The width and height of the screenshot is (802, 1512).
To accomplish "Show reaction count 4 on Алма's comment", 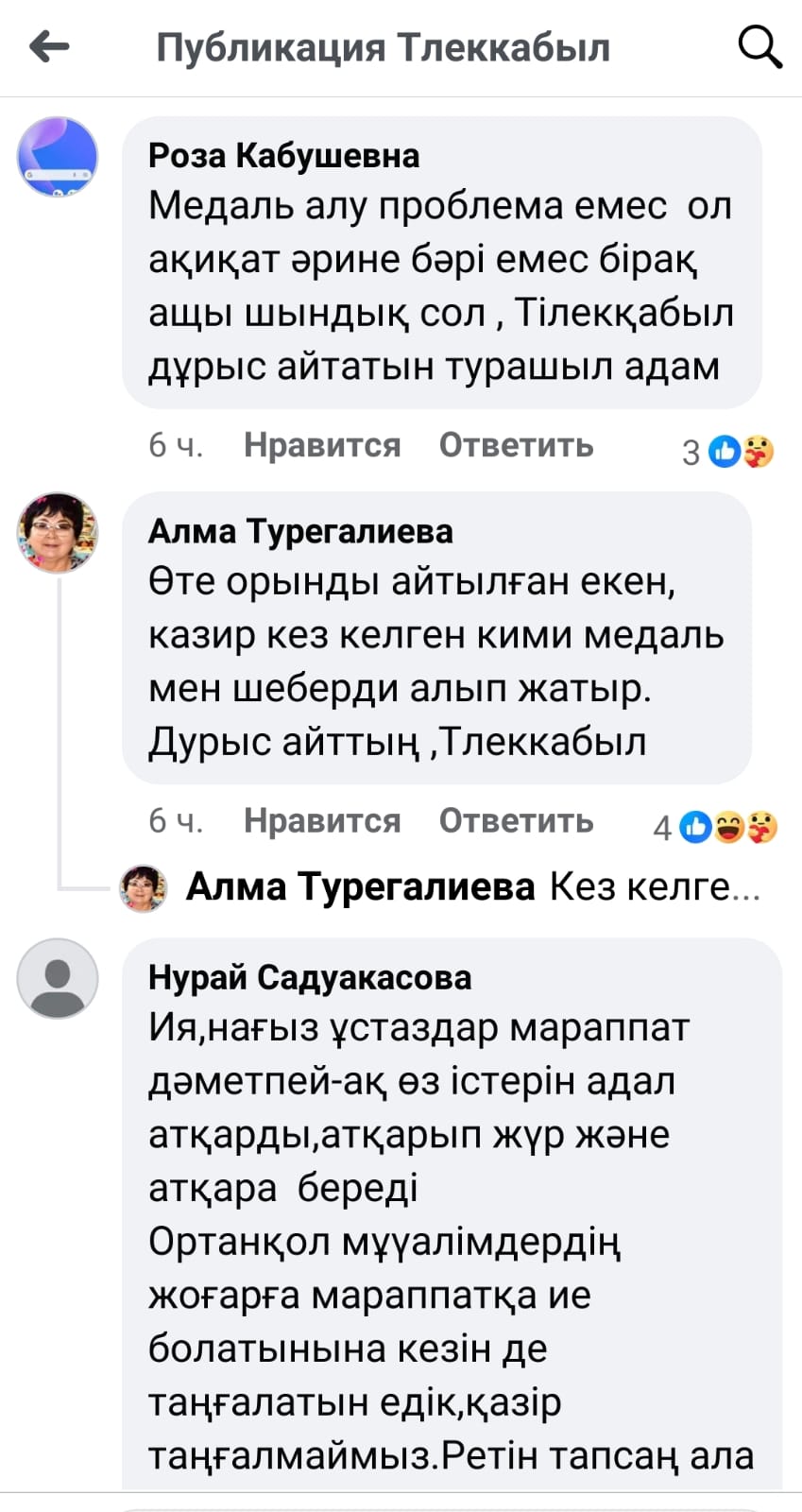I will click(662, 829).
